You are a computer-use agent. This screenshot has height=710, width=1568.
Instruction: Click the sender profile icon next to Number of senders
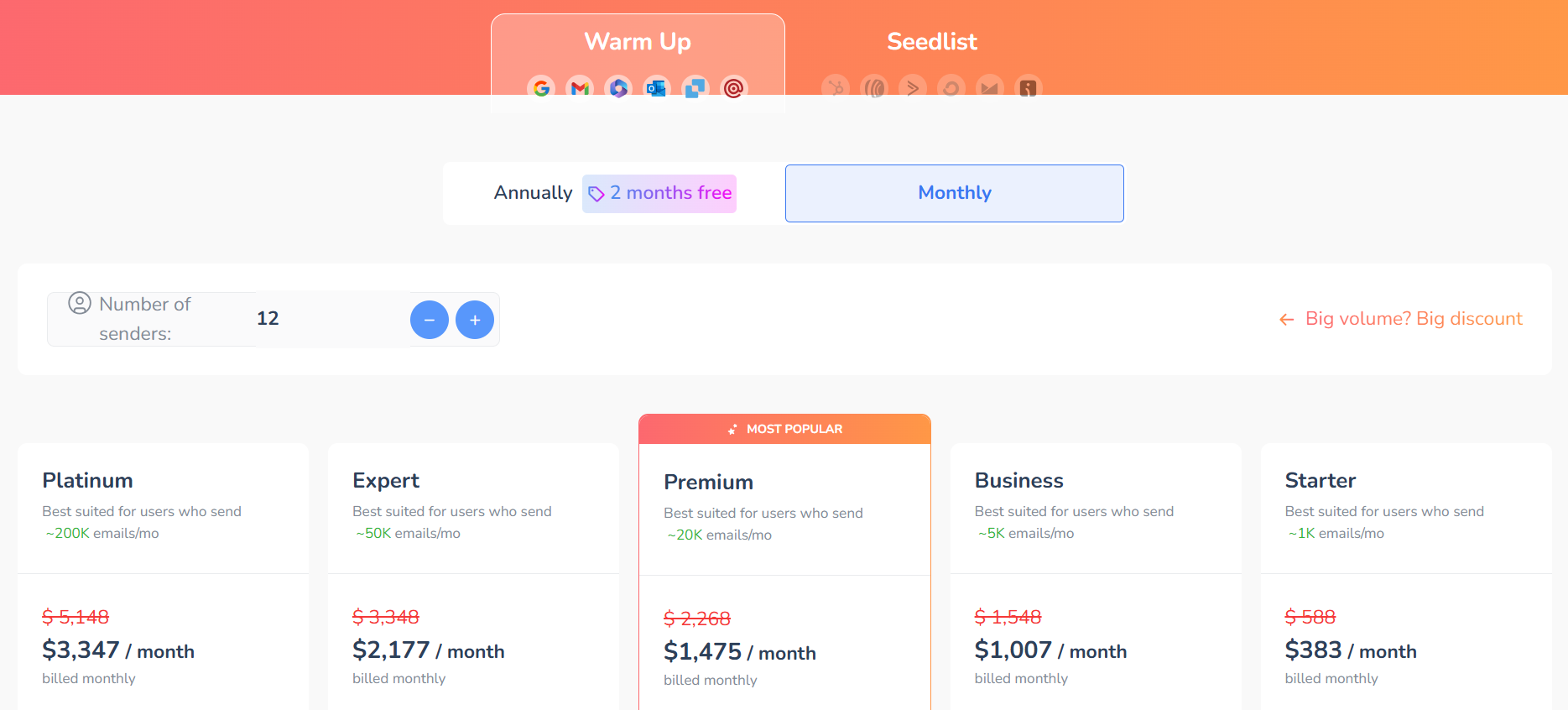[x=80, y=304]
